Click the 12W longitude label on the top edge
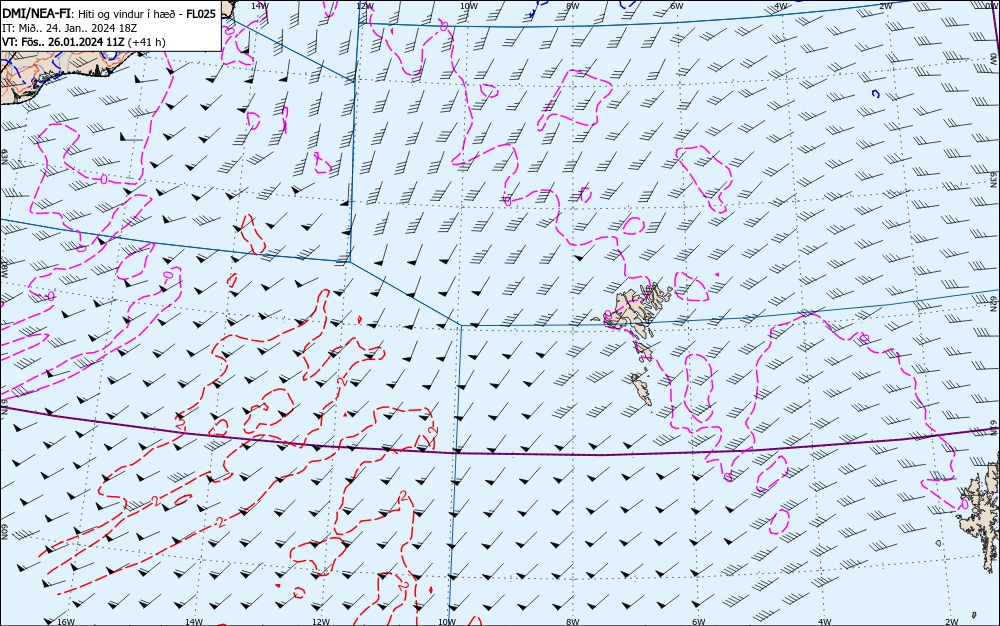This screenshot has width=1000, height=626. click(x=365, y=5)
